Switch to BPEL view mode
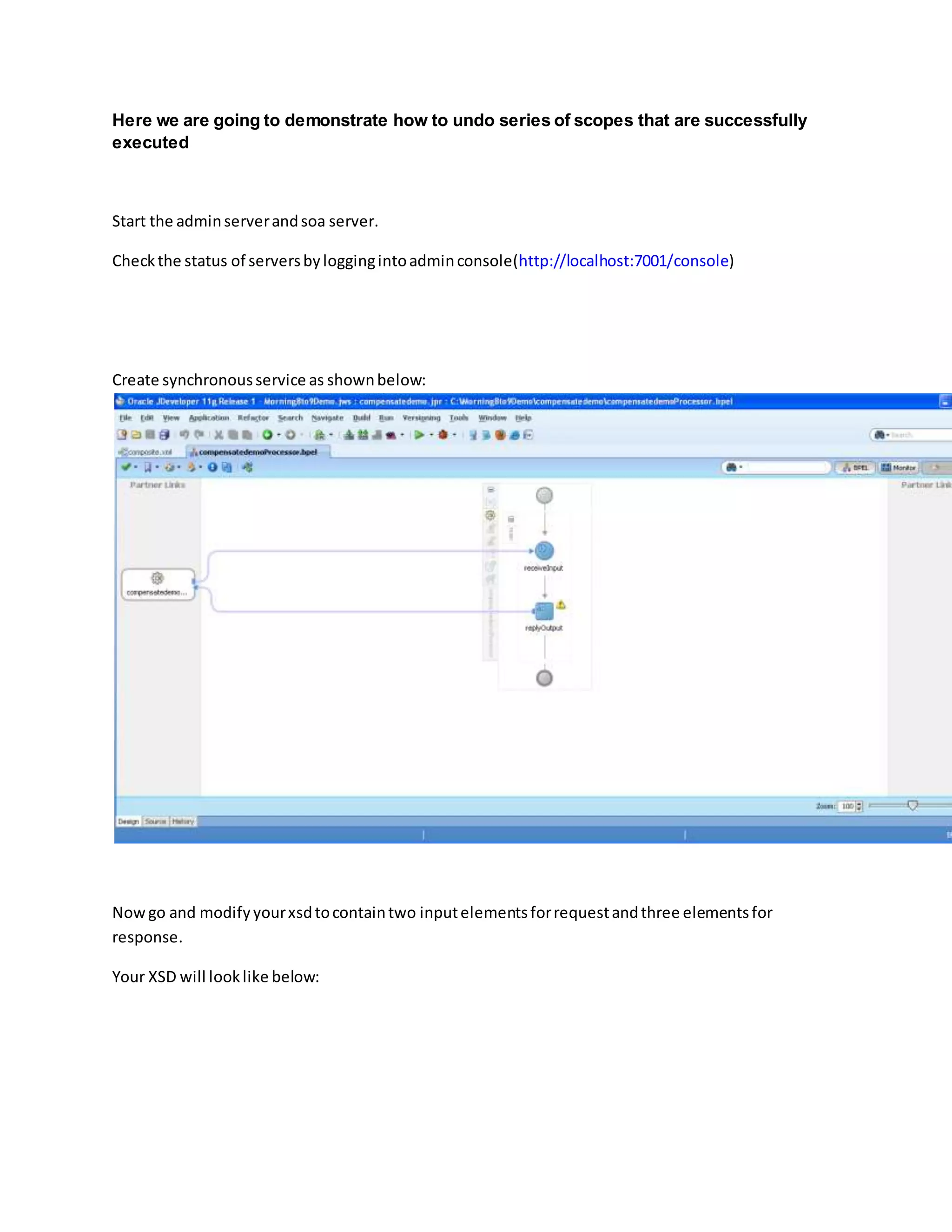 855,468
